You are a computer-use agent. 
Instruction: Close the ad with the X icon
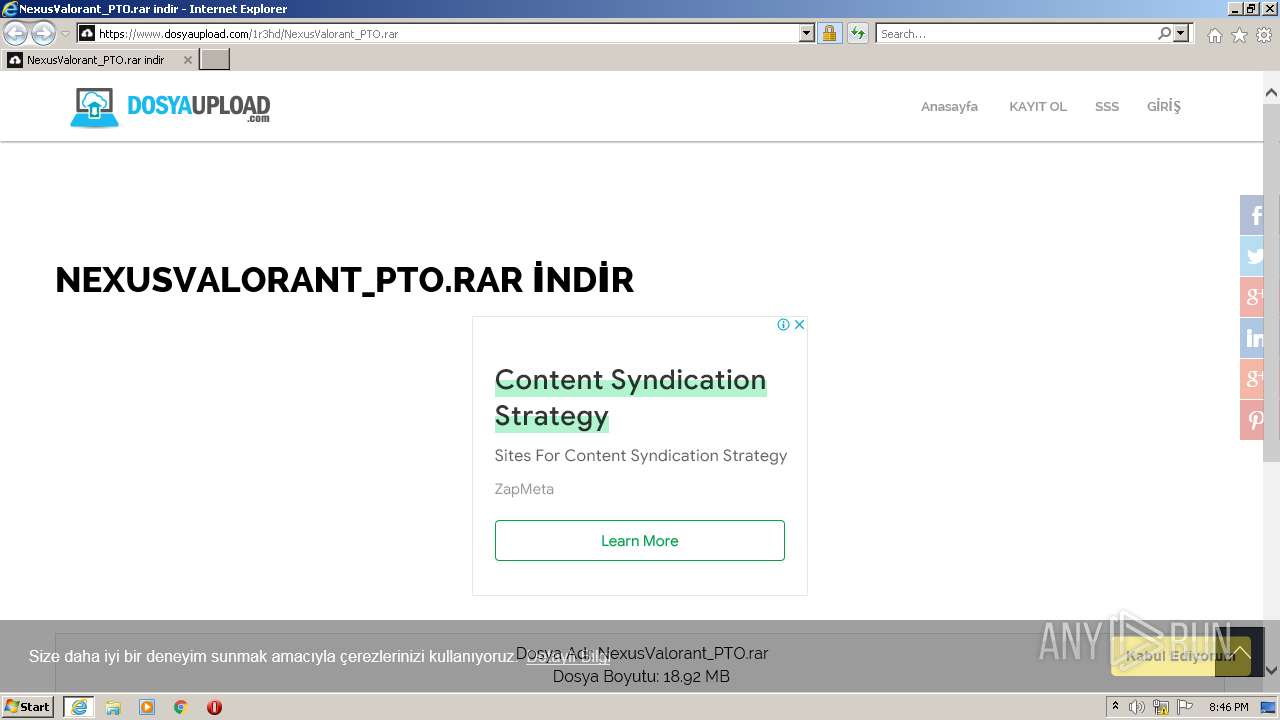pos(799,324)
